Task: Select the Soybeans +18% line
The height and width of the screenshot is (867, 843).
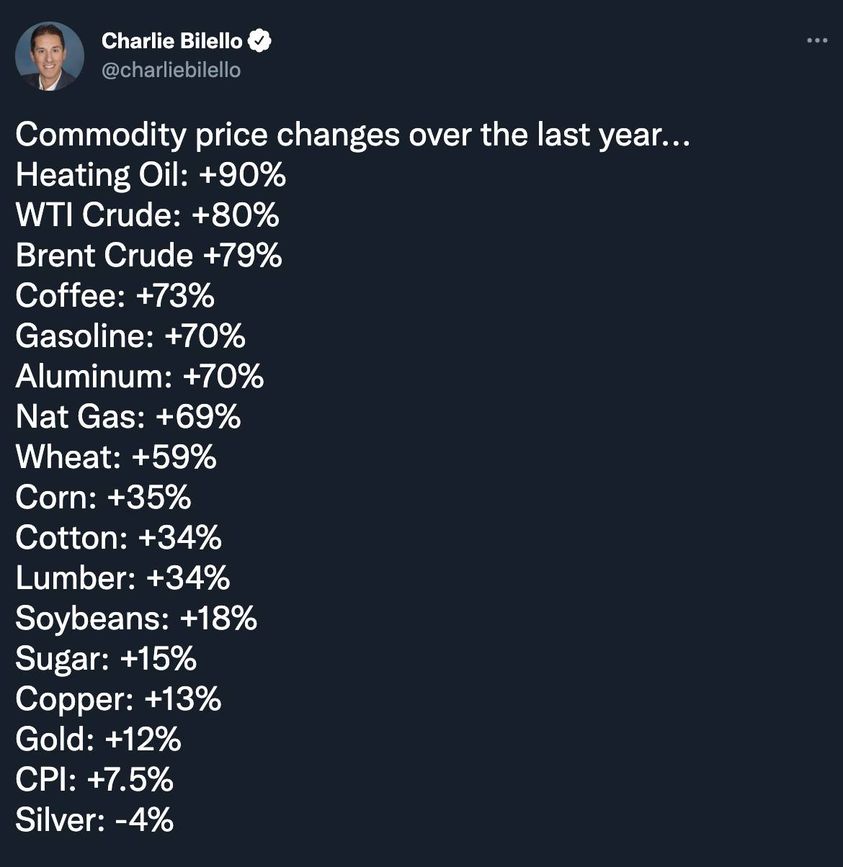Action: tap(136, 619)
